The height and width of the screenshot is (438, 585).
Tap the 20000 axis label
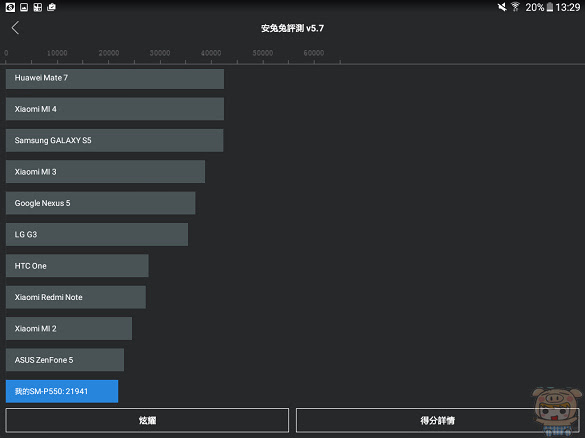click(109, 53)
